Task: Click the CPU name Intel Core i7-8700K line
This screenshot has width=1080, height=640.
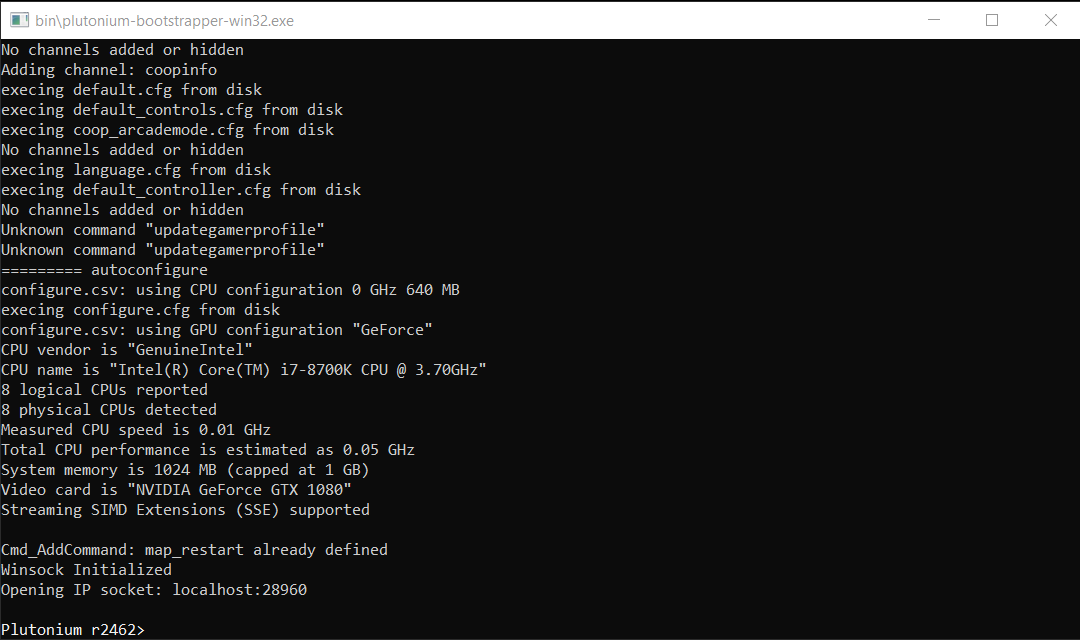Action: pyautogui.click(x=244, y=370)
